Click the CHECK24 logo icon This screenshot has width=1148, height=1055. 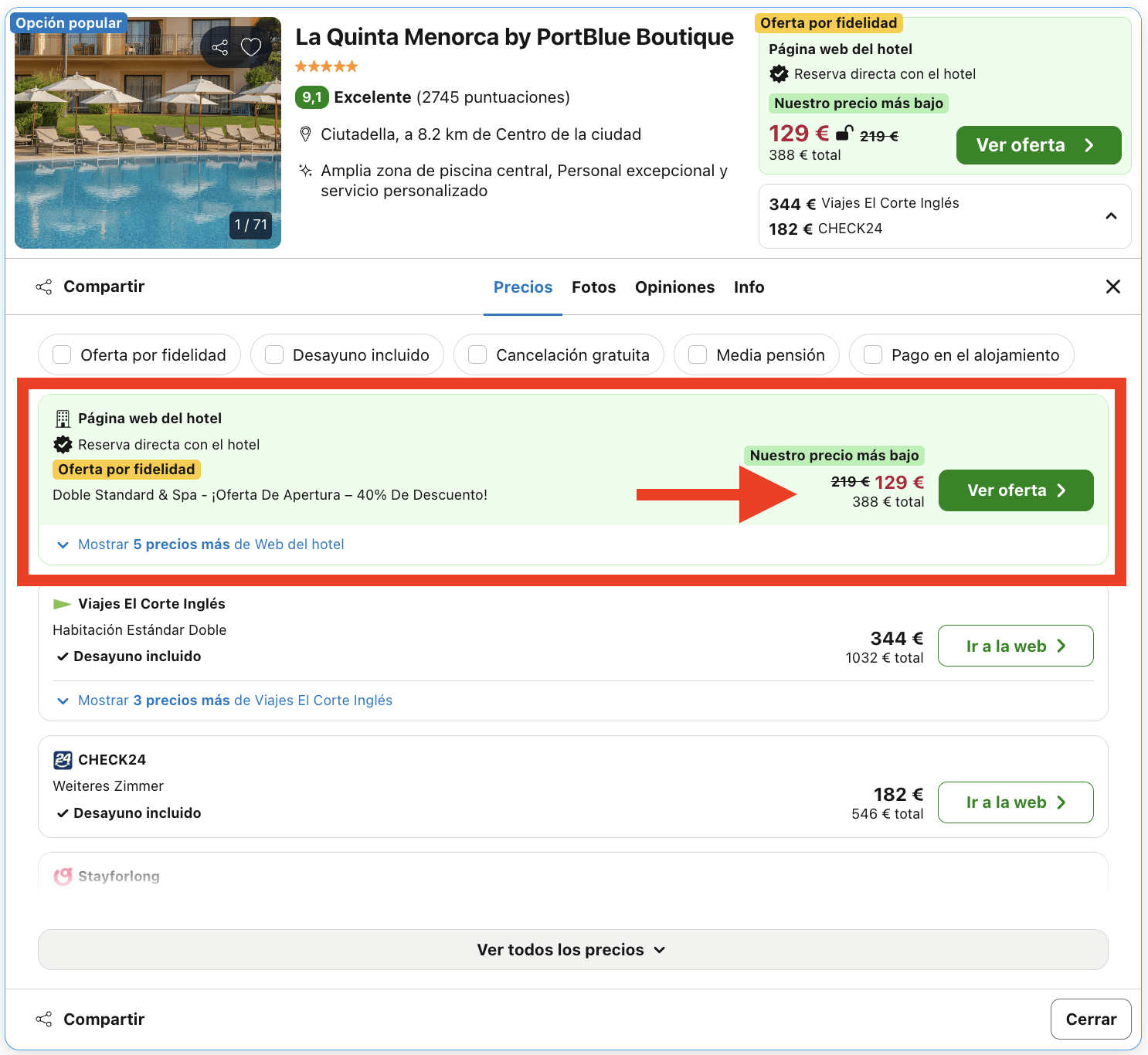[x=62, y=759]
